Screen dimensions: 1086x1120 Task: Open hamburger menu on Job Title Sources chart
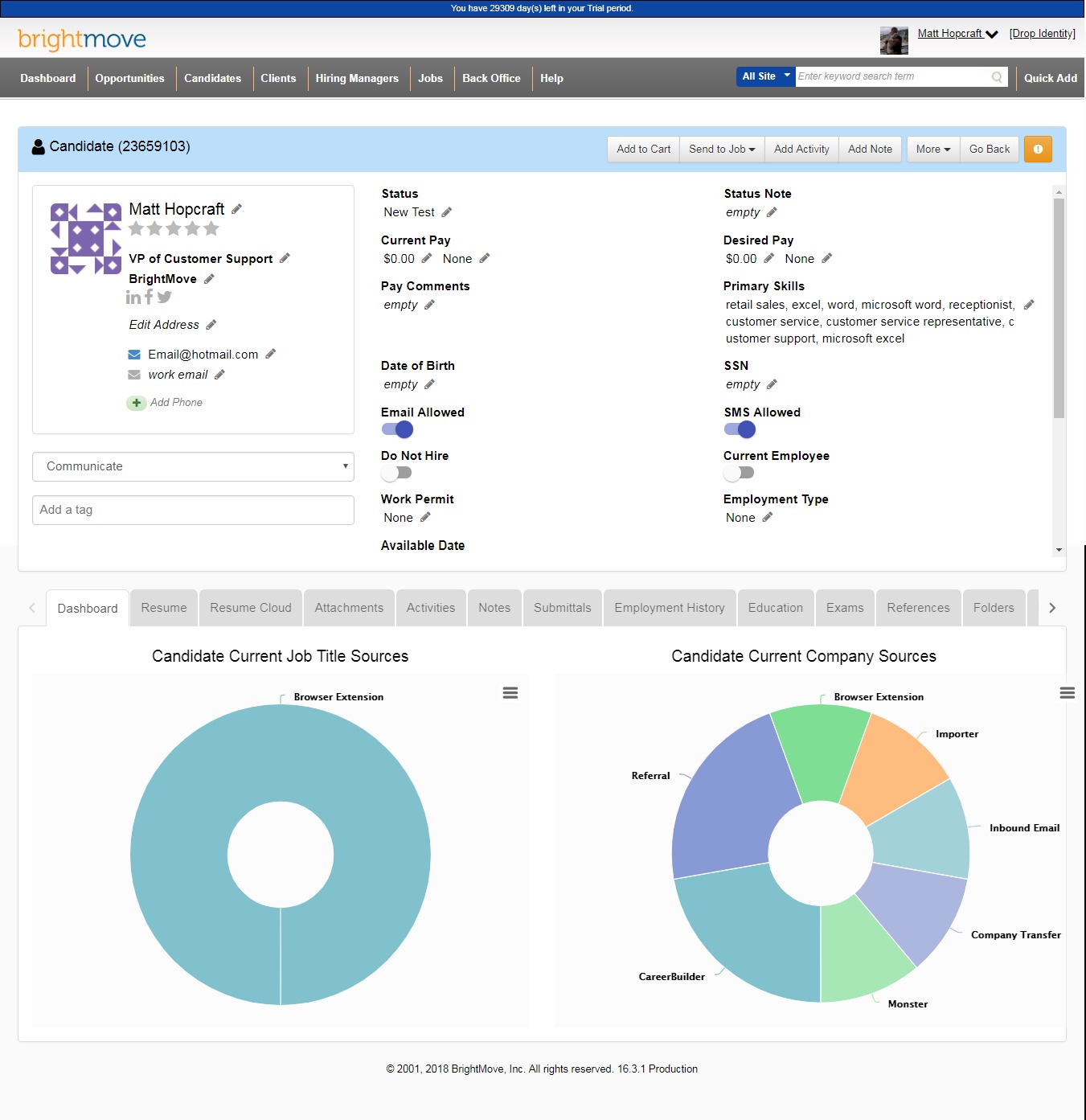tap(510, 693)
